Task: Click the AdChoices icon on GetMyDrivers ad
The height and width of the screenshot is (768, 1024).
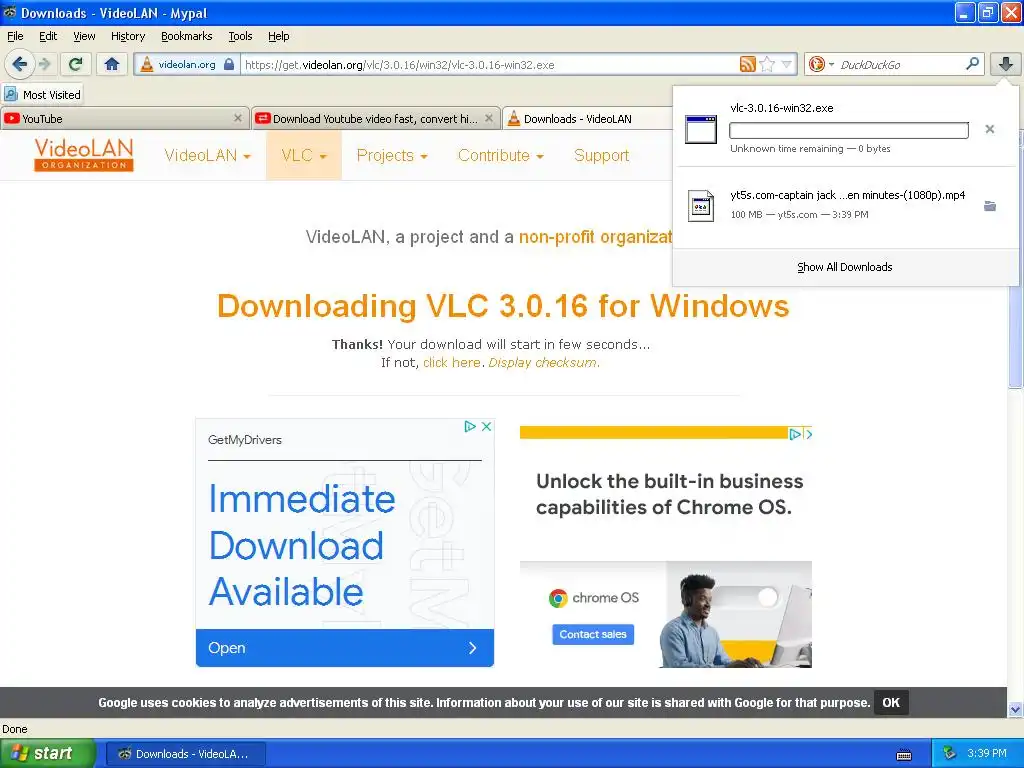Action: 470,426
